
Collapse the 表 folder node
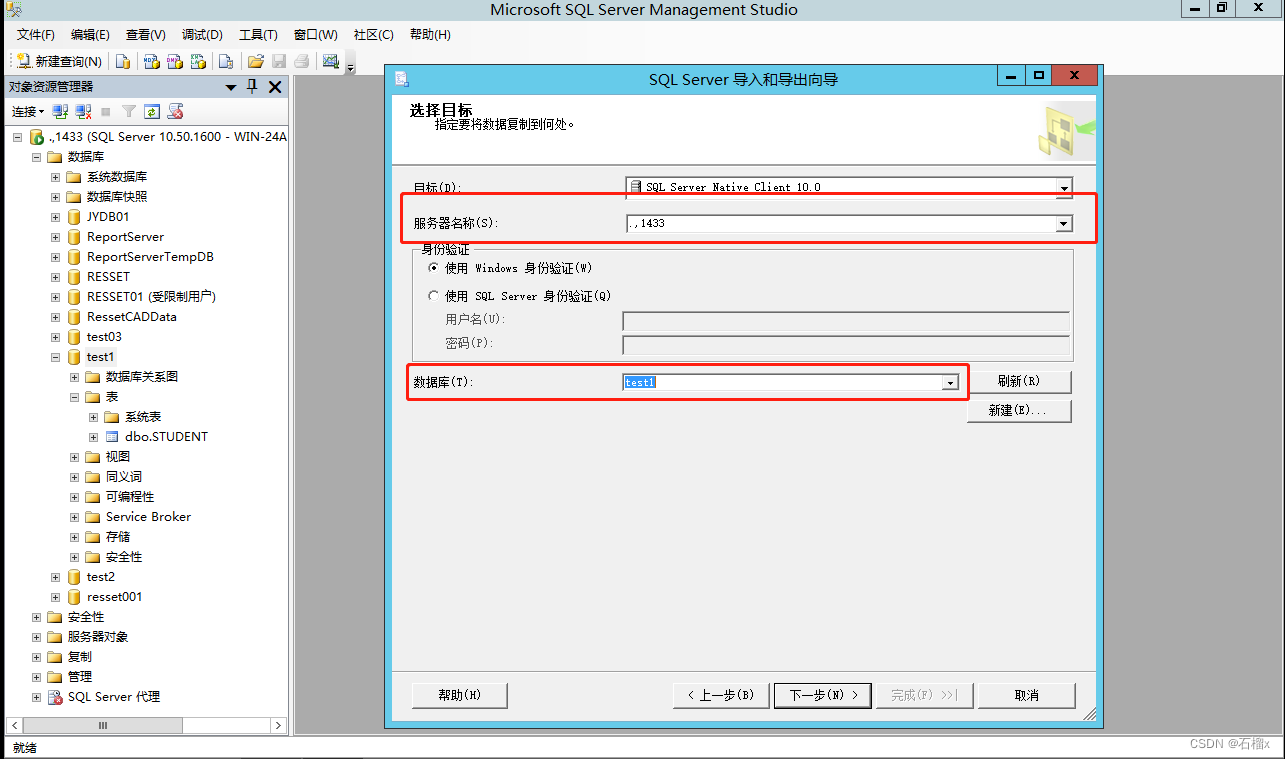[75, 397]
